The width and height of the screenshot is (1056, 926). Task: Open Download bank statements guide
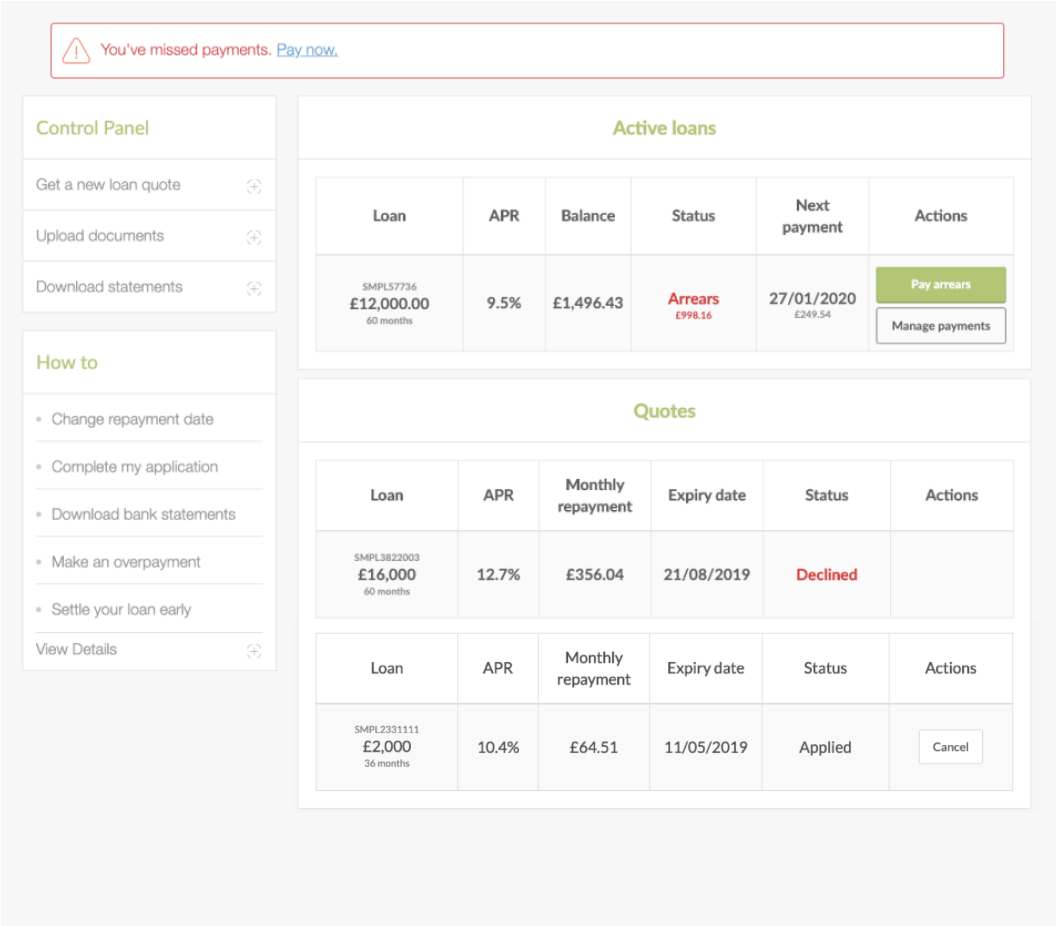pyautogui.click(x=143, y=515)
